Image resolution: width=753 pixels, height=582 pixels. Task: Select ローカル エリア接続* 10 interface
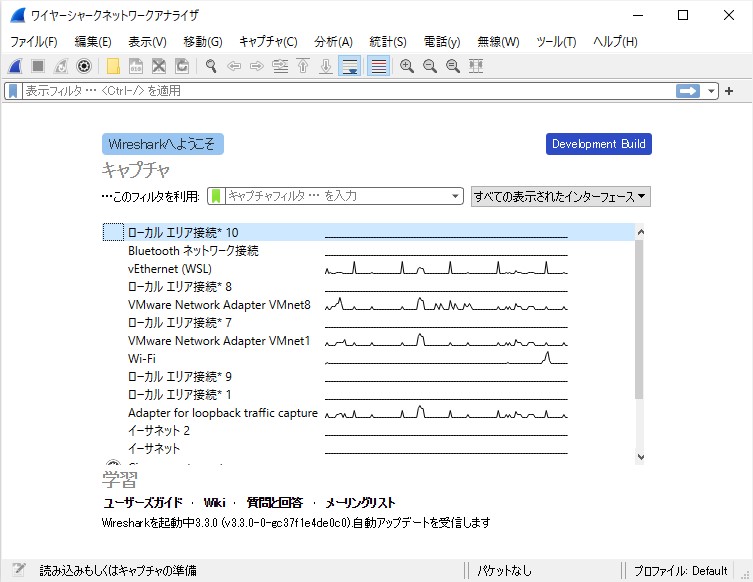point(368,232)
